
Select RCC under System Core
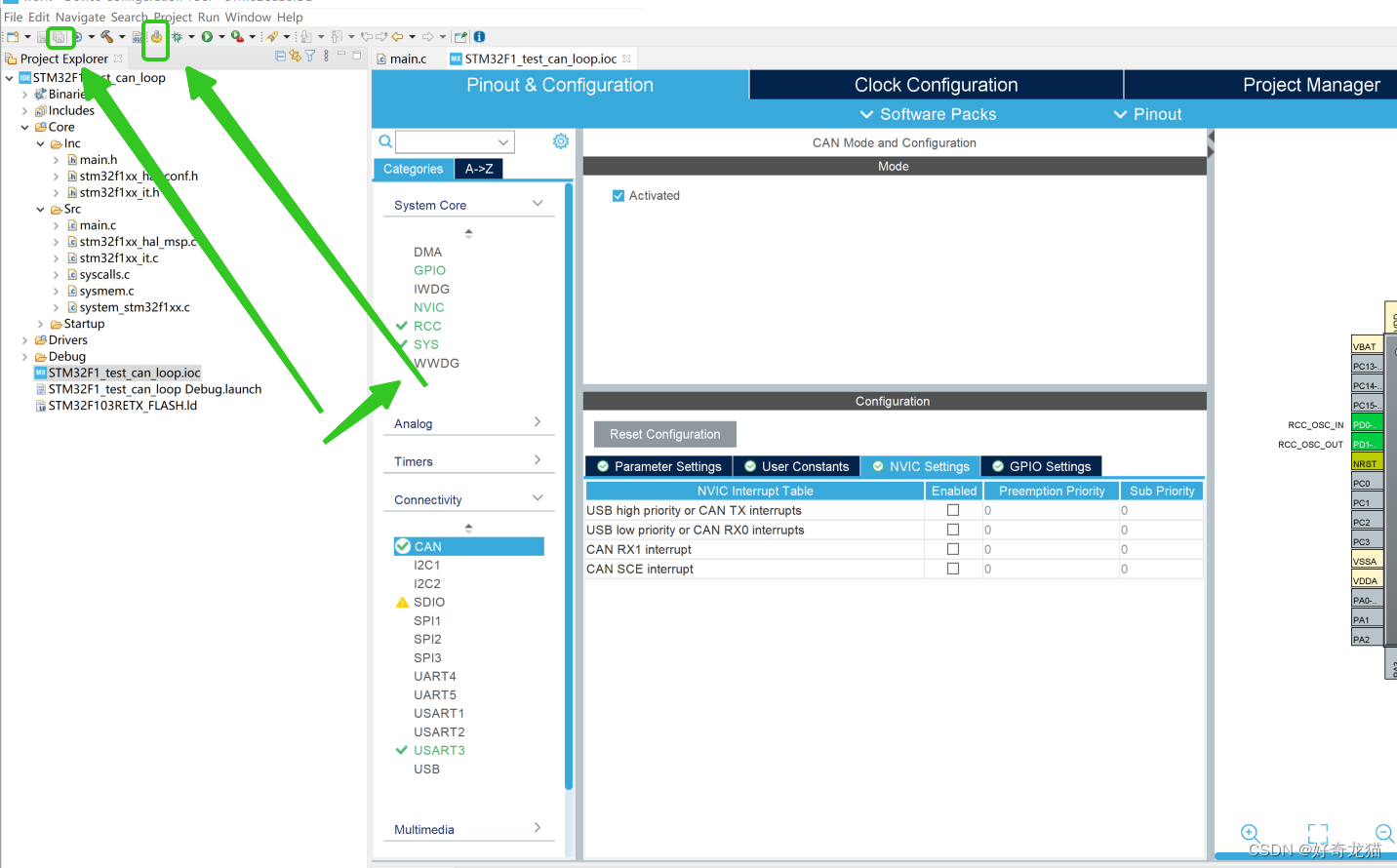(x=427, y=326)
